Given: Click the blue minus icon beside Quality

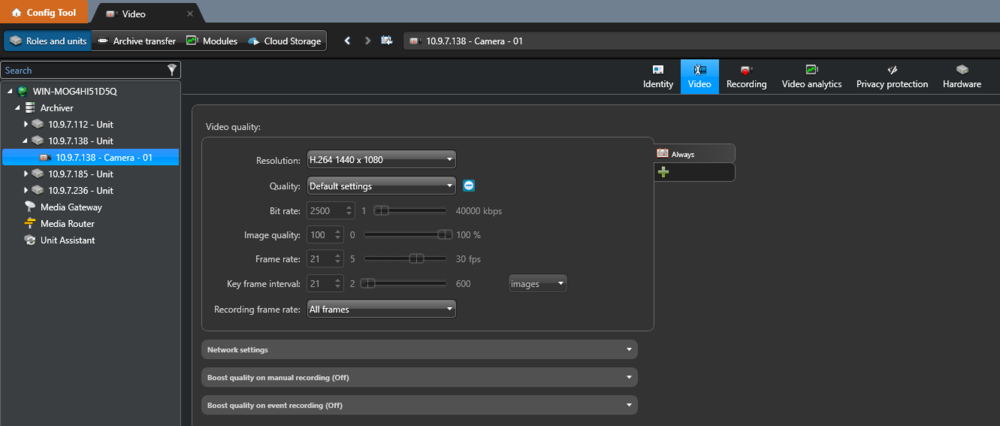Looking at the screenshot, I should click(x=469, y=186).
